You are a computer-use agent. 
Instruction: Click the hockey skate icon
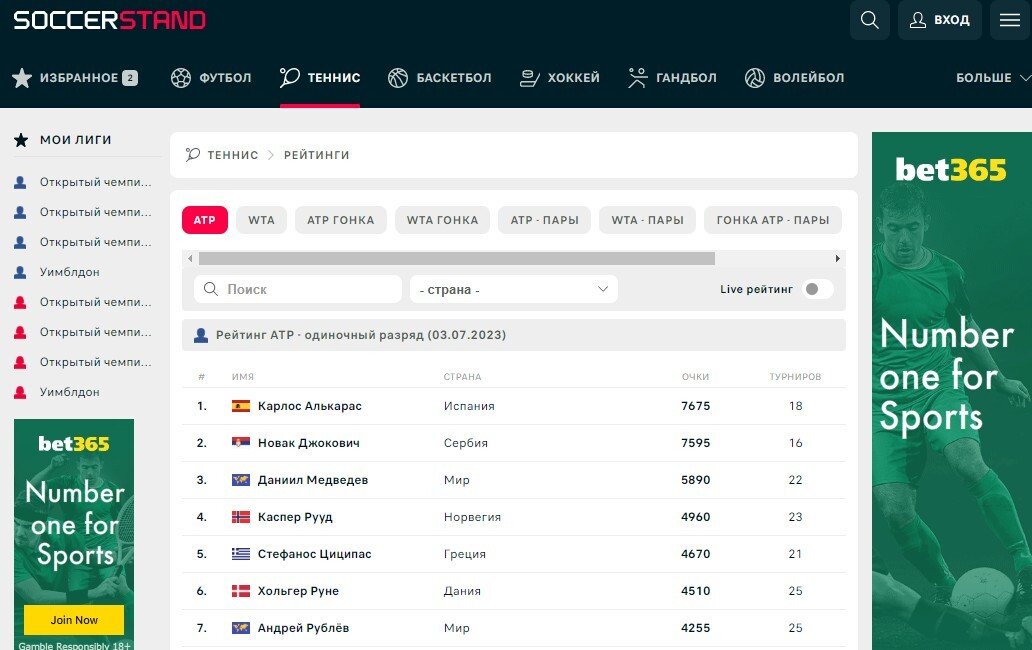530,78
